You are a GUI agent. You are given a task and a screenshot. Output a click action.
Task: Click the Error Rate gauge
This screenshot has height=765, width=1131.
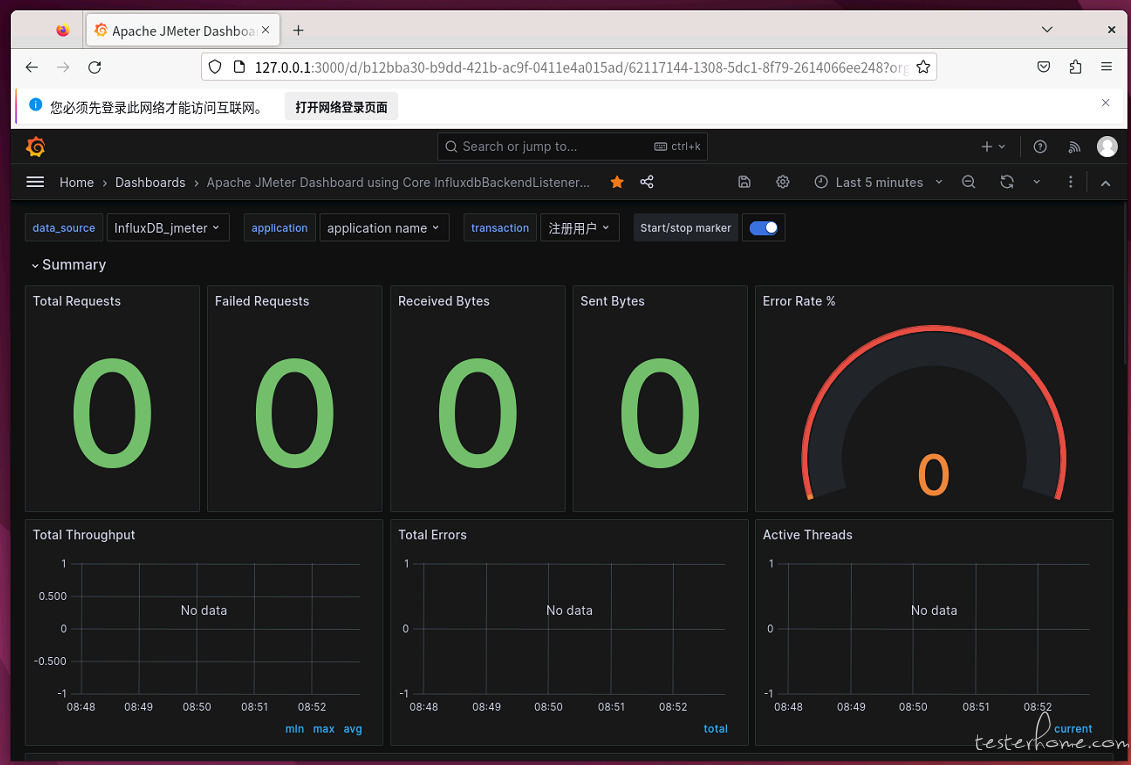tap(933, 412)
